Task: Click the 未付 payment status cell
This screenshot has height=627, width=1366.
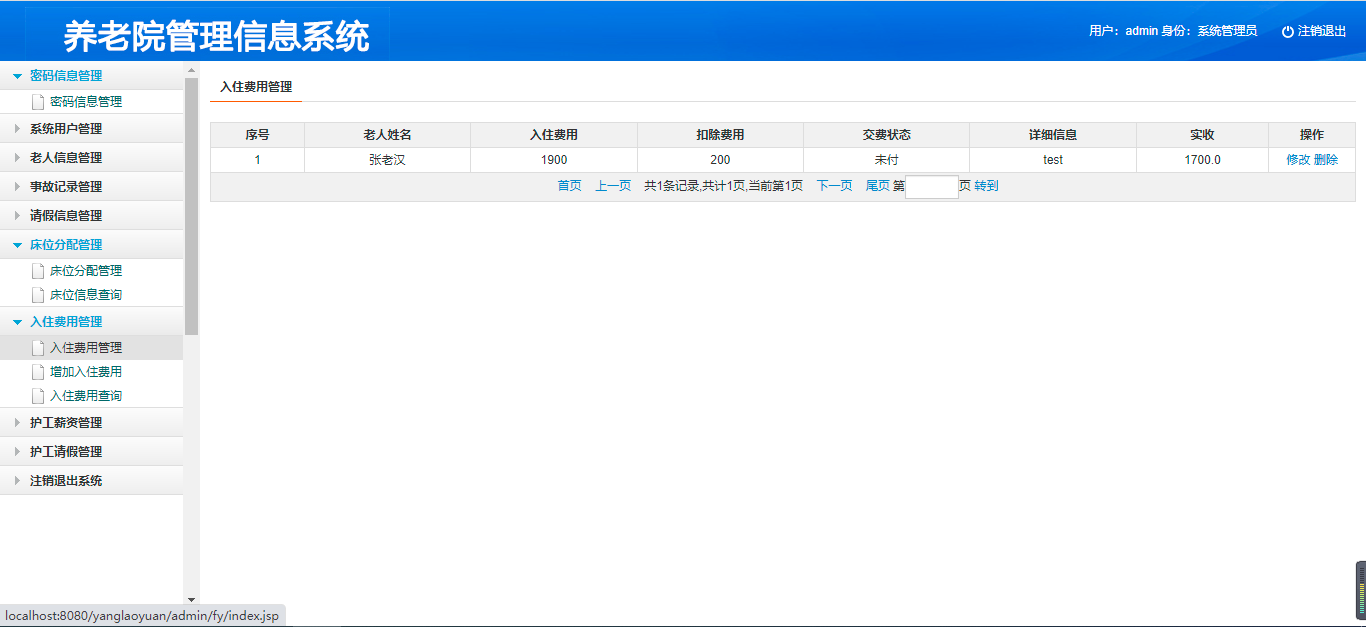Action: 886,160
